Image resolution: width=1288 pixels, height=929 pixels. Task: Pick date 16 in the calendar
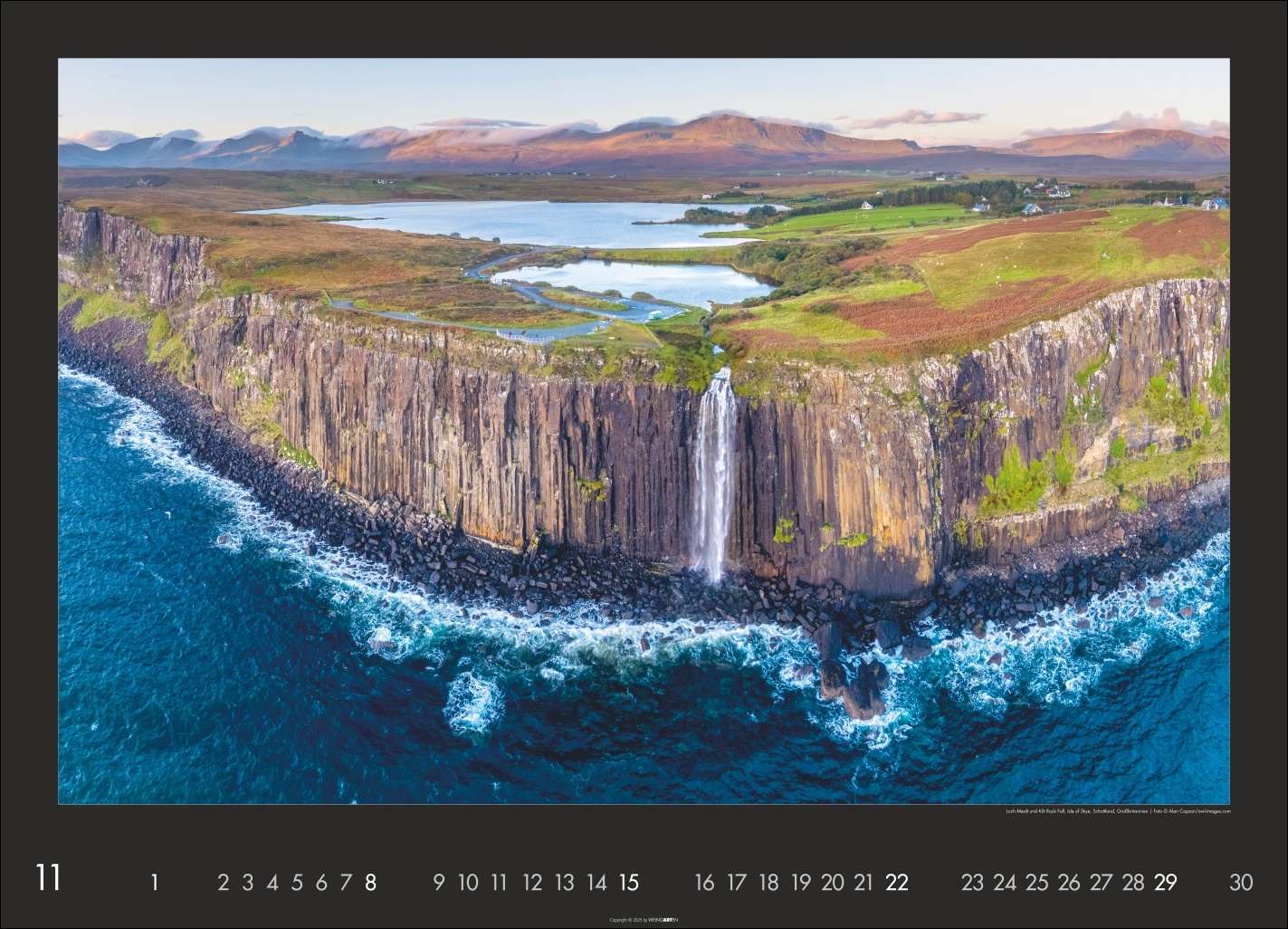coord(704,882)
